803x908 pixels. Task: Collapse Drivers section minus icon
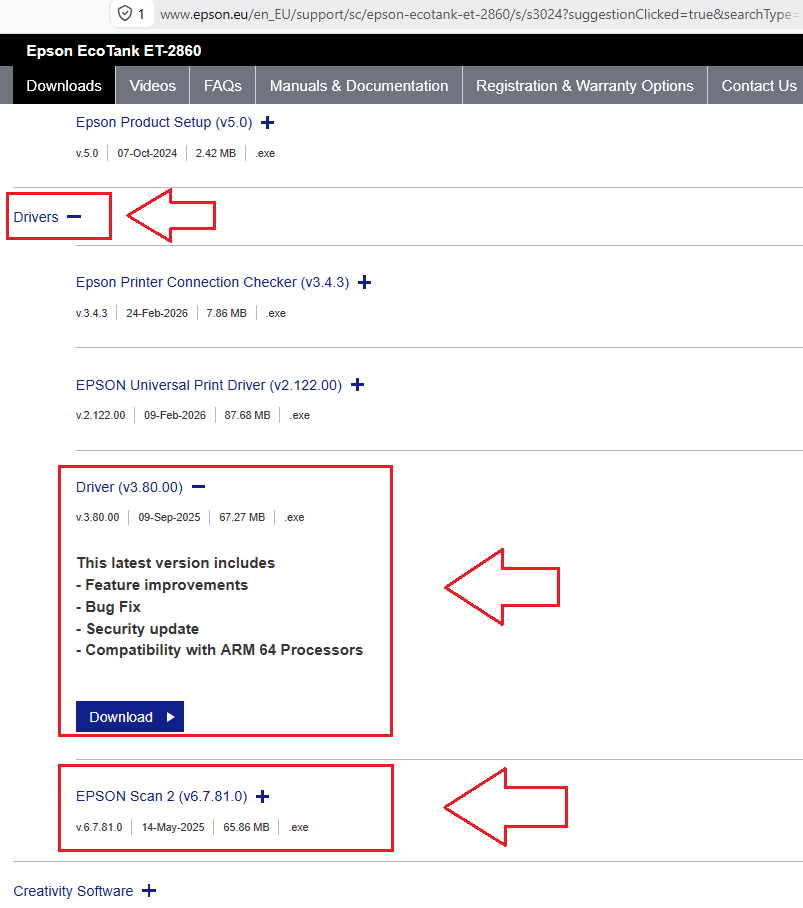[x=74, y=217]
